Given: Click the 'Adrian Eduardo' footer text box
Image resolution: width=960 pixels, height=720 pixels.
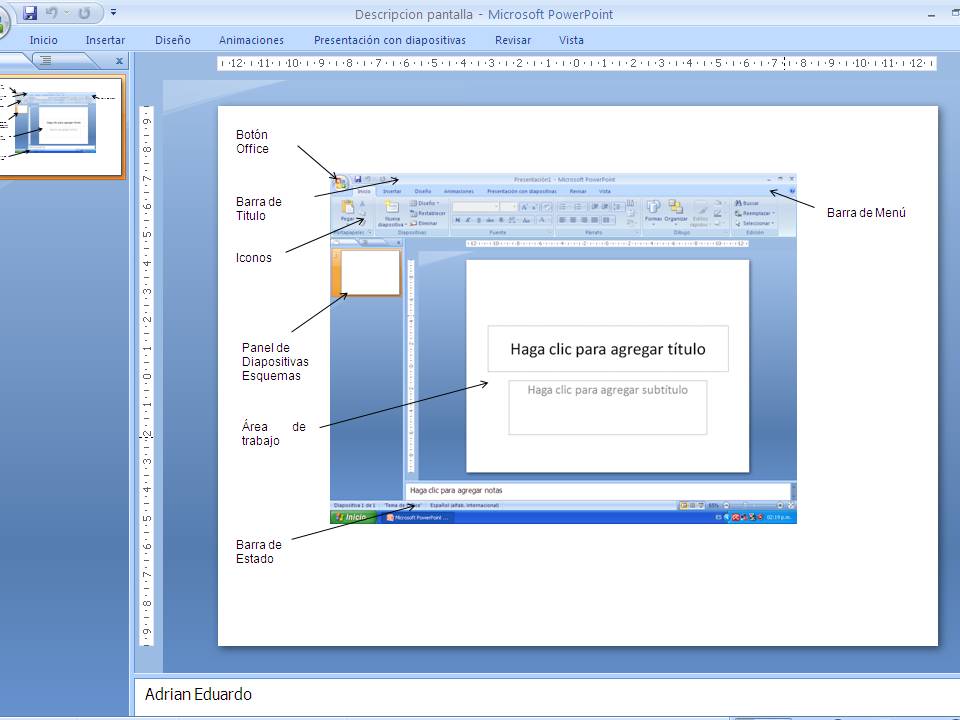Looking at the screenshot, I should tap(200, 694).
